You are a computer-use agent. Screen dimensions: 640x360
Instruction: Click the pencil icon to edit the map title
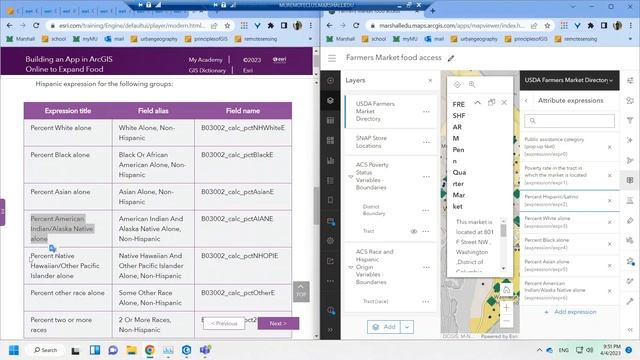451,58
